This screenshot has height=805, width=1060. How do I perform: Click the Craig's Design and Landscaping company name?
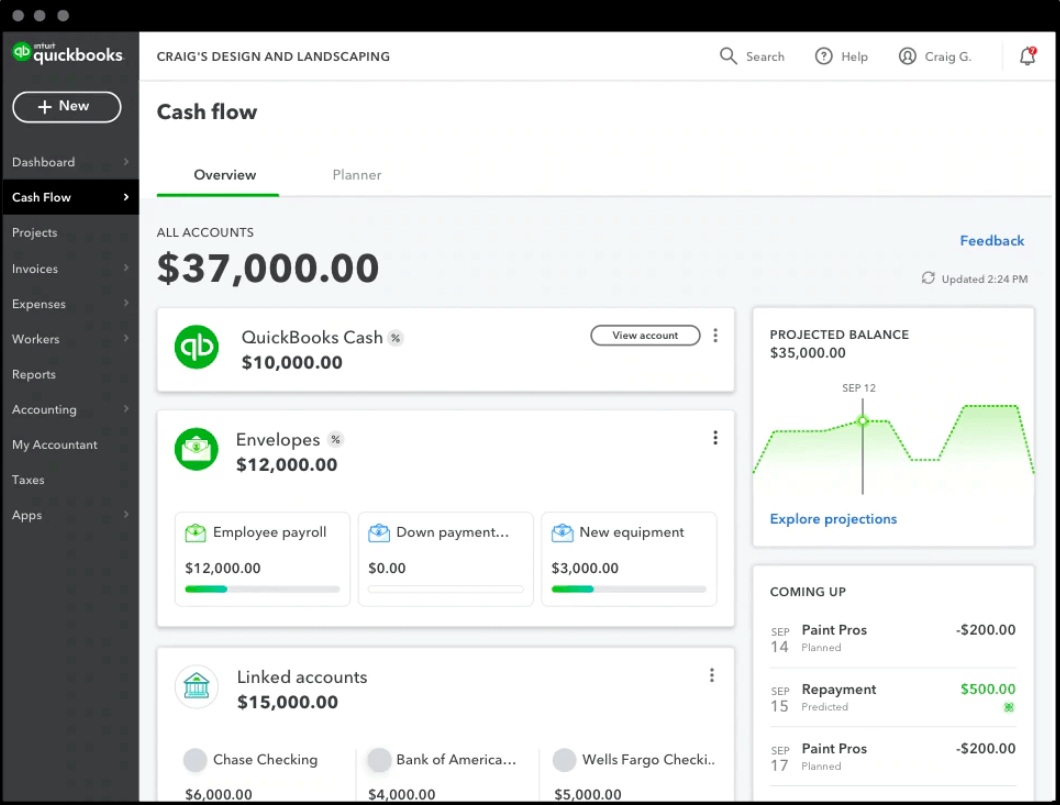(x=273, y=57)
